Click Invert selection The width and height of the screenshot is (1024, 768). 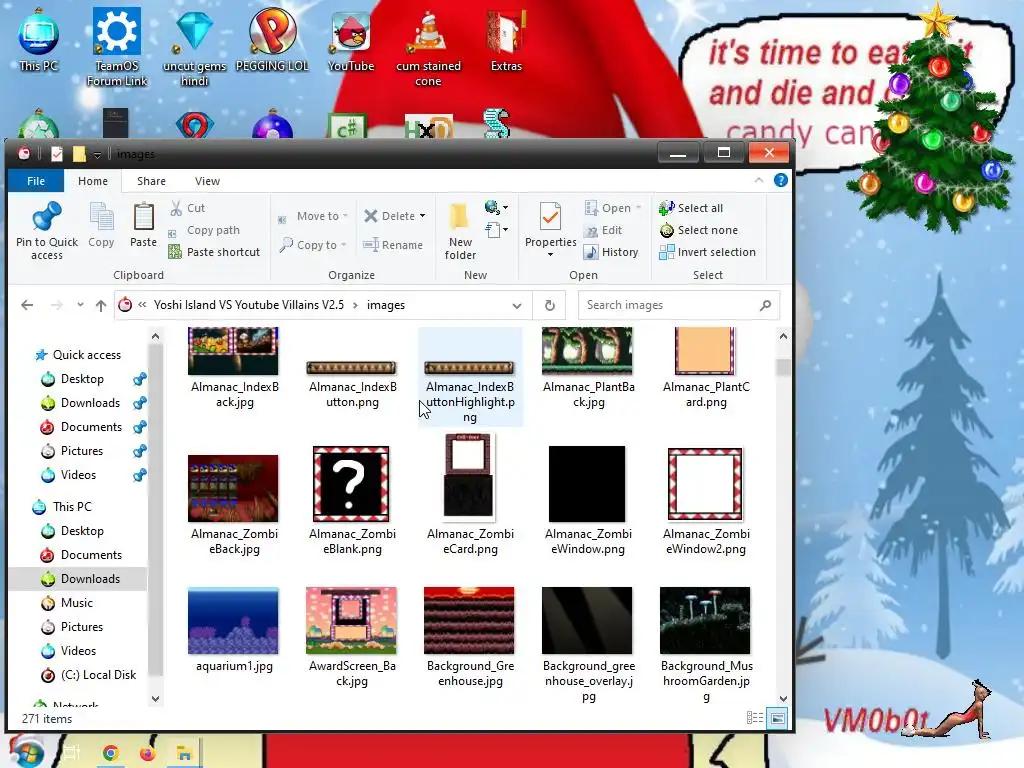[x=707, y=252]
